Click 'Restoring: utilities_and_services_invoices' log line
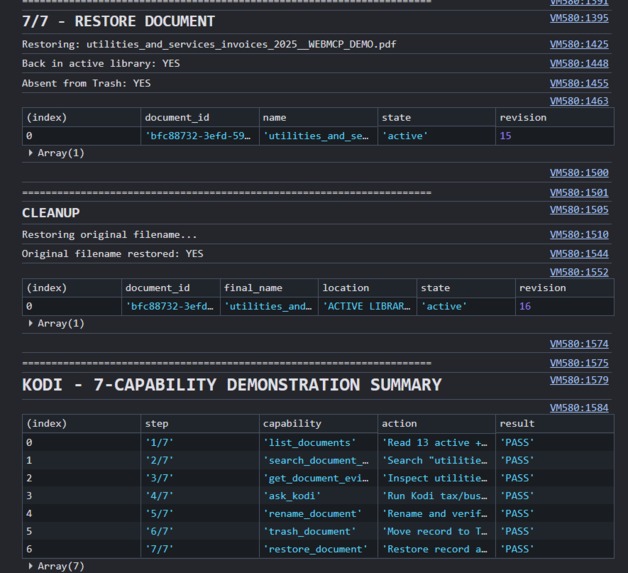Image resolution: width=628 pixels, height=573 pixels. (x=209, y=44)
